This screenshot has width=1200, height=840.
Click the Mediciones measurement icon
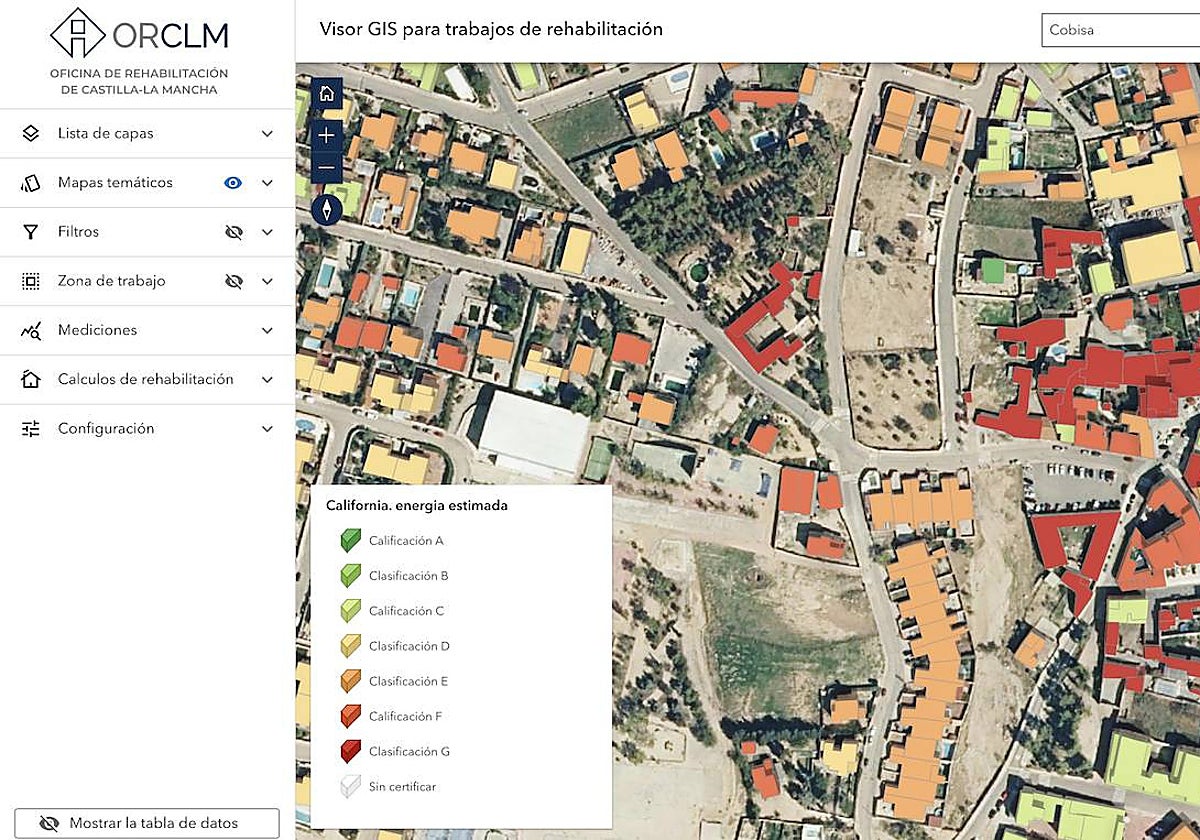pos(31,330)
